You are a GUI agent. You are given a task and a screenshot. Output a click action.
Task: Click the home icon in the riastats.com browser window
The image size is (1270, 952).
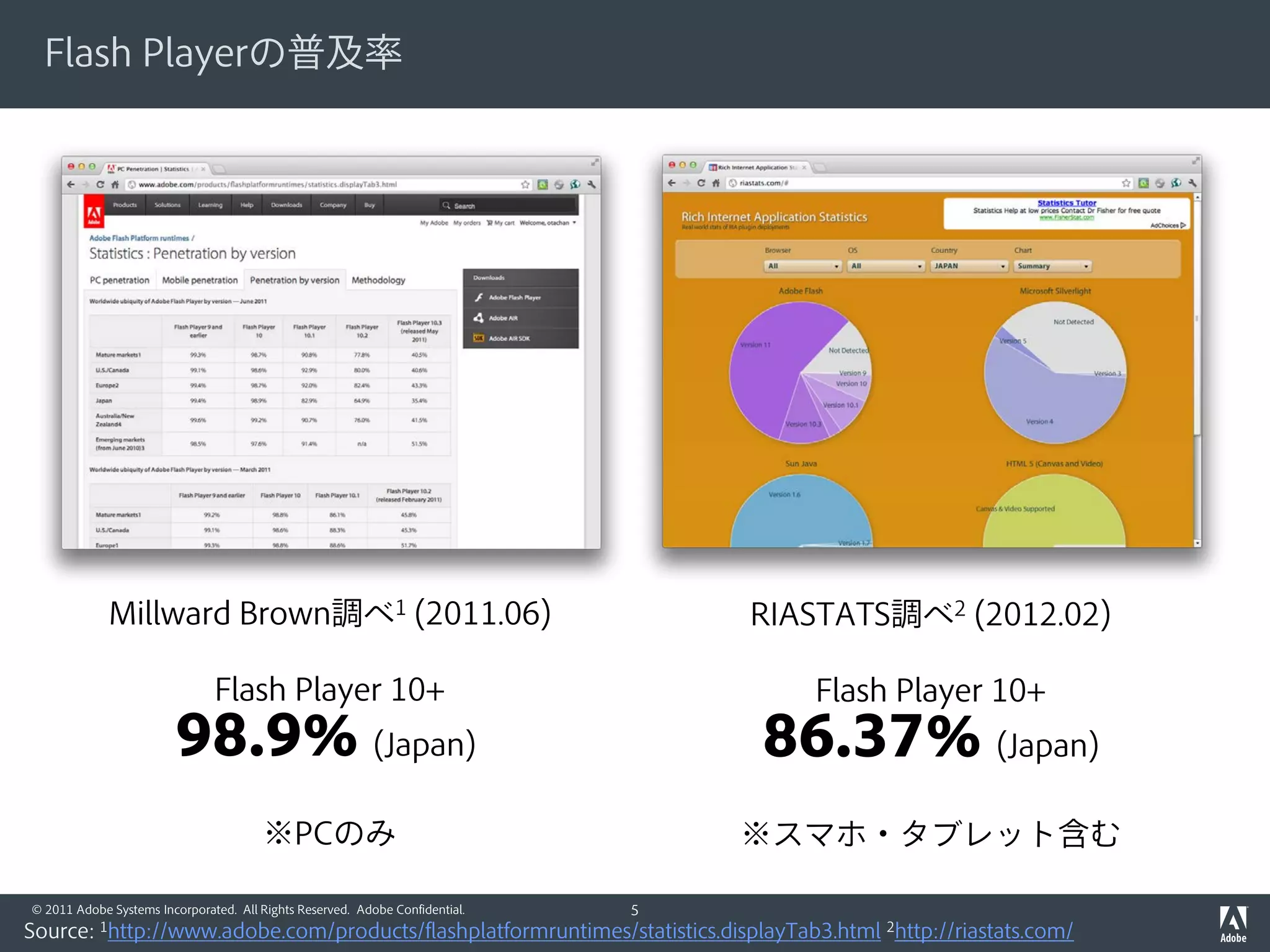click(716, 183)
